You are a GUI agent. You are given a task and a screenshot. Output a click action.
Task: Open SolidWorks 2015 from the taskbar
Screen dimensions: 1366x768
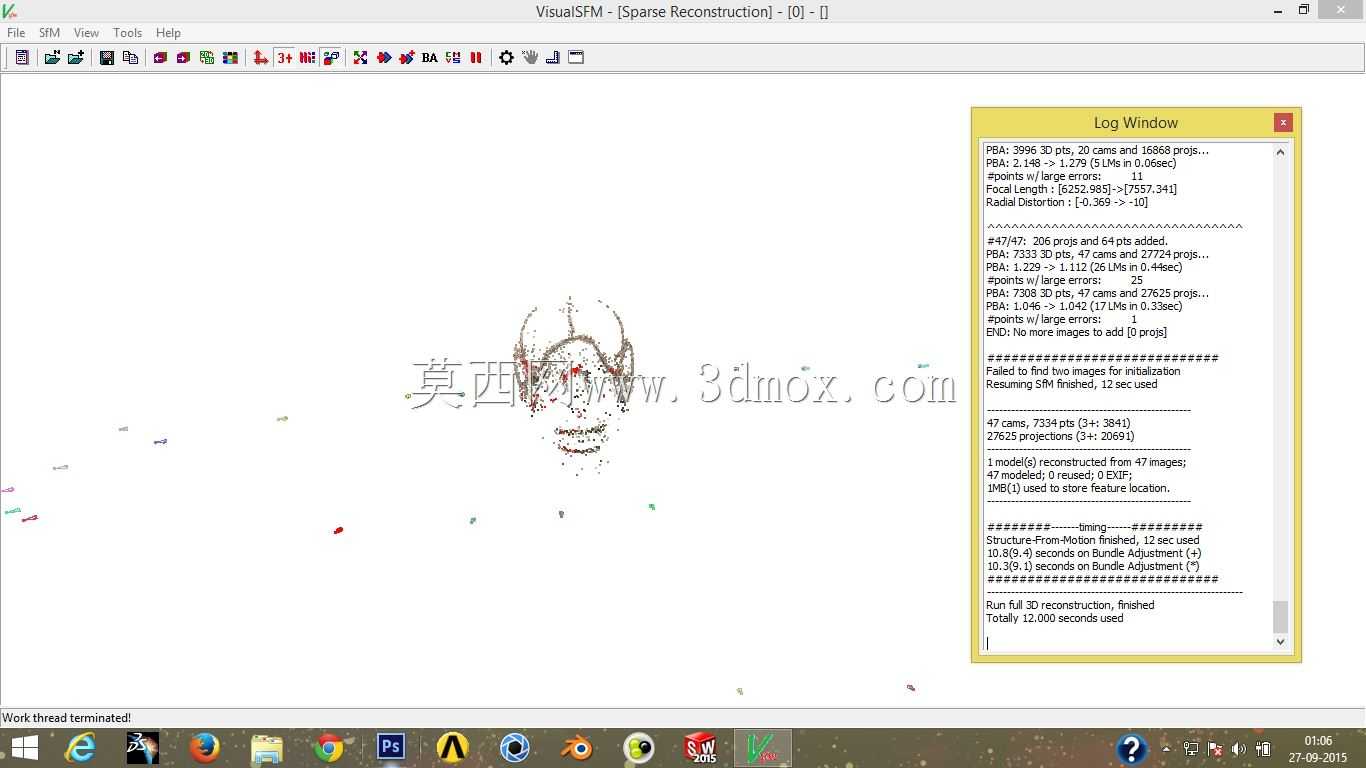coord(700,748)
